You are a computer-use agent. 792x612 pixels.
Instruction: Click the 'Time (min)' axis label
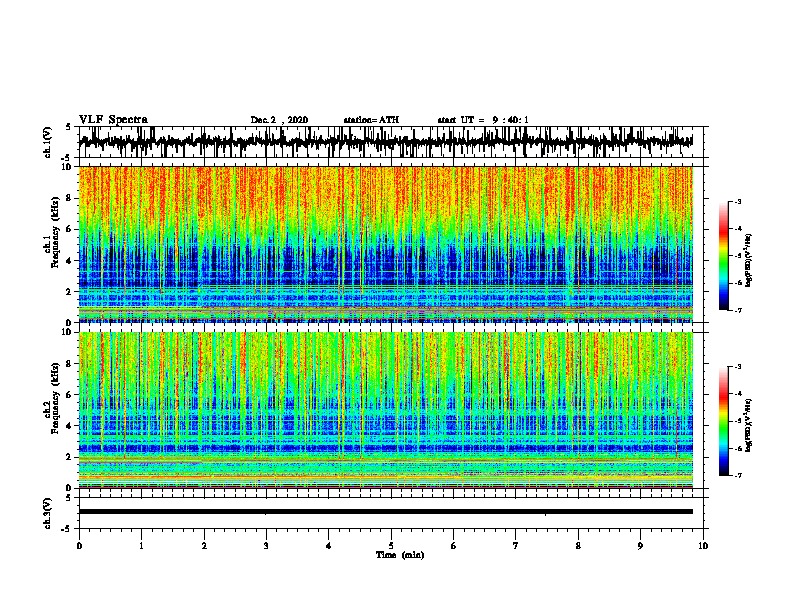click(400, 555)
